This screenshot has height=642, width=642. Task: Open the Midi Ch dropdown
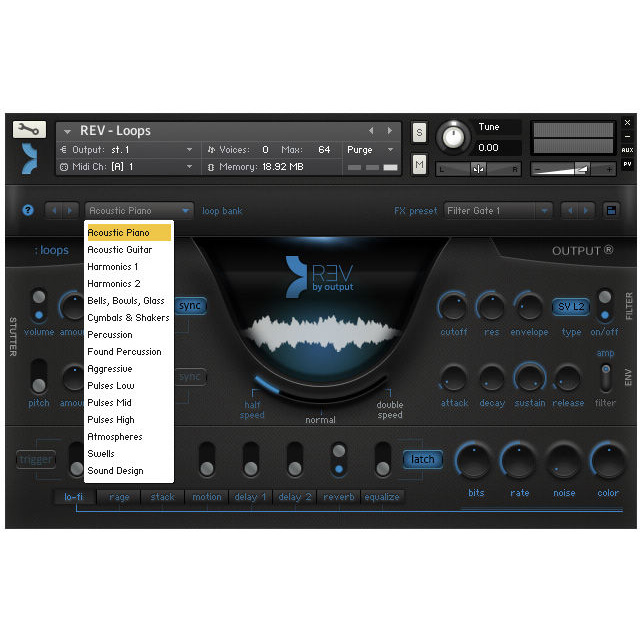tap(127, 167)
